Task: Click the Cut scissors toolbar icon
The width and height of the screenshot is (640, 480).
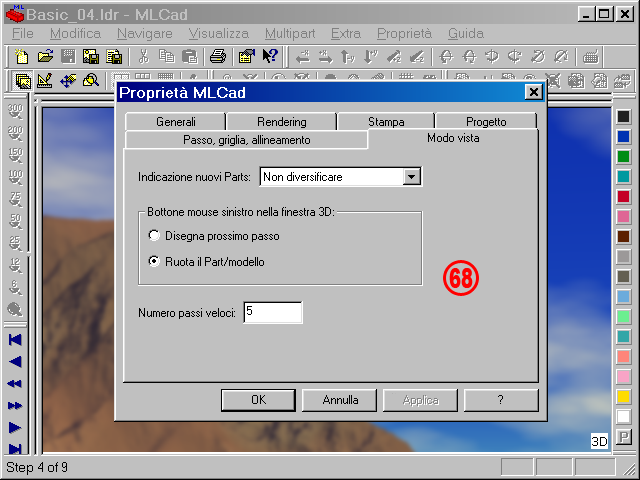Action: pos(143,56)
